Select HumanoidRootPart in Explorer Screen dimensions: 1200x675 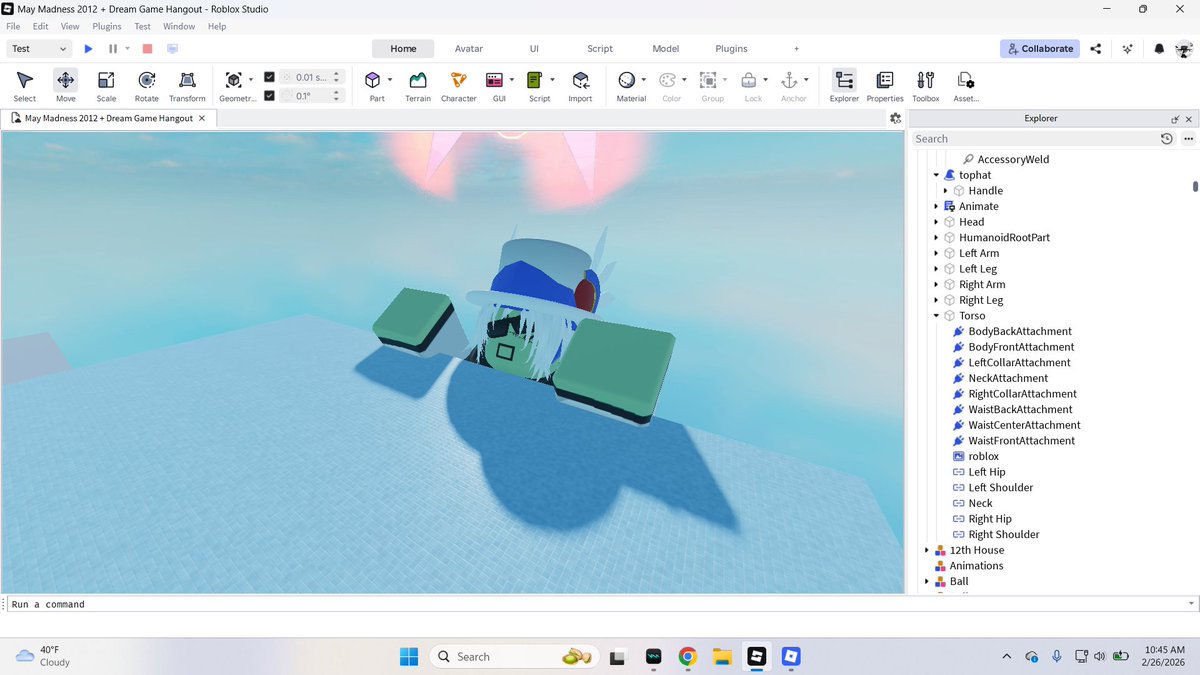pos(1004,238)
